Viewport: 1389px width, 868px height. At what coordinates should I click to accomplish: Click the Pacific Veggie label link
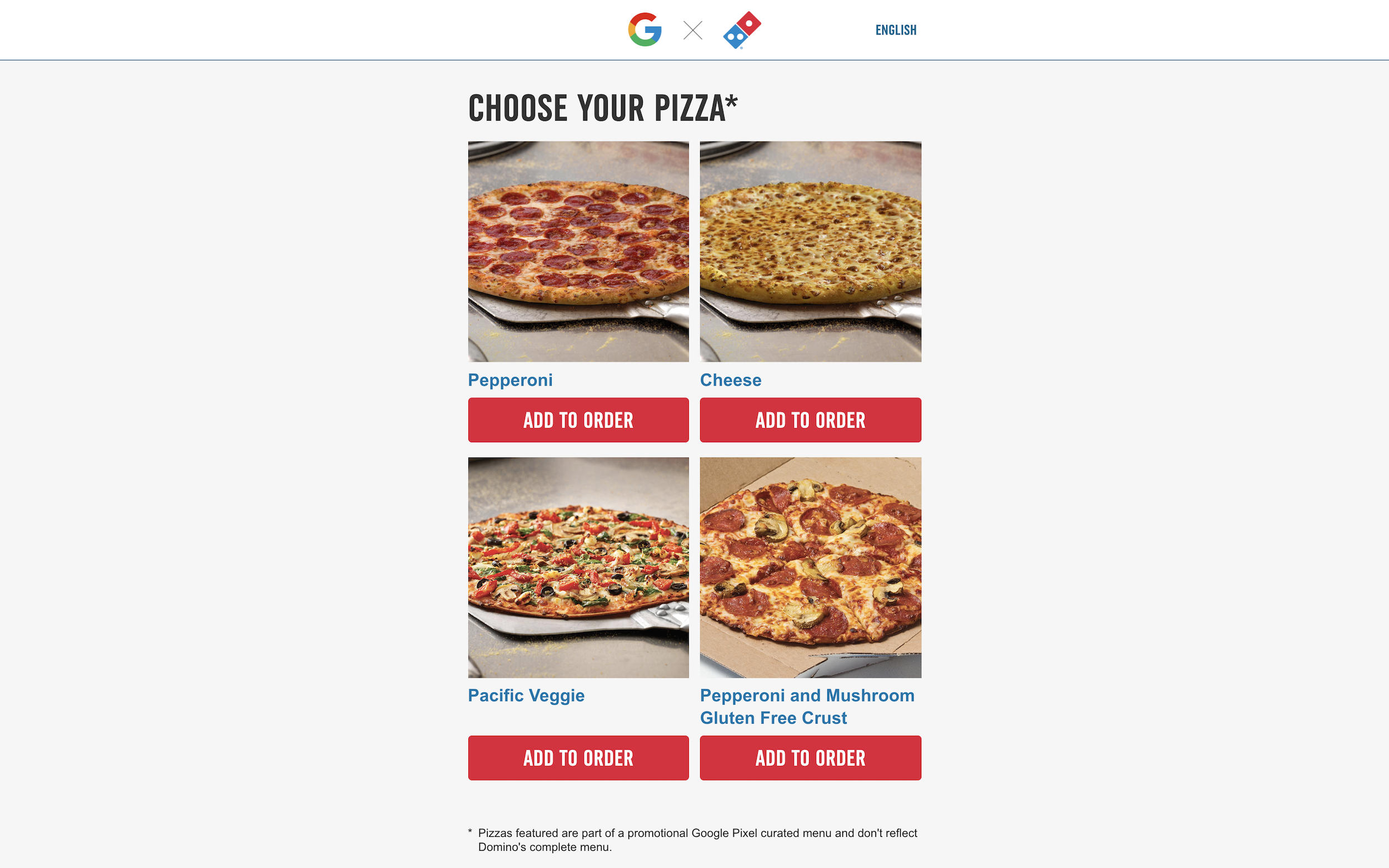pos(526,695)
